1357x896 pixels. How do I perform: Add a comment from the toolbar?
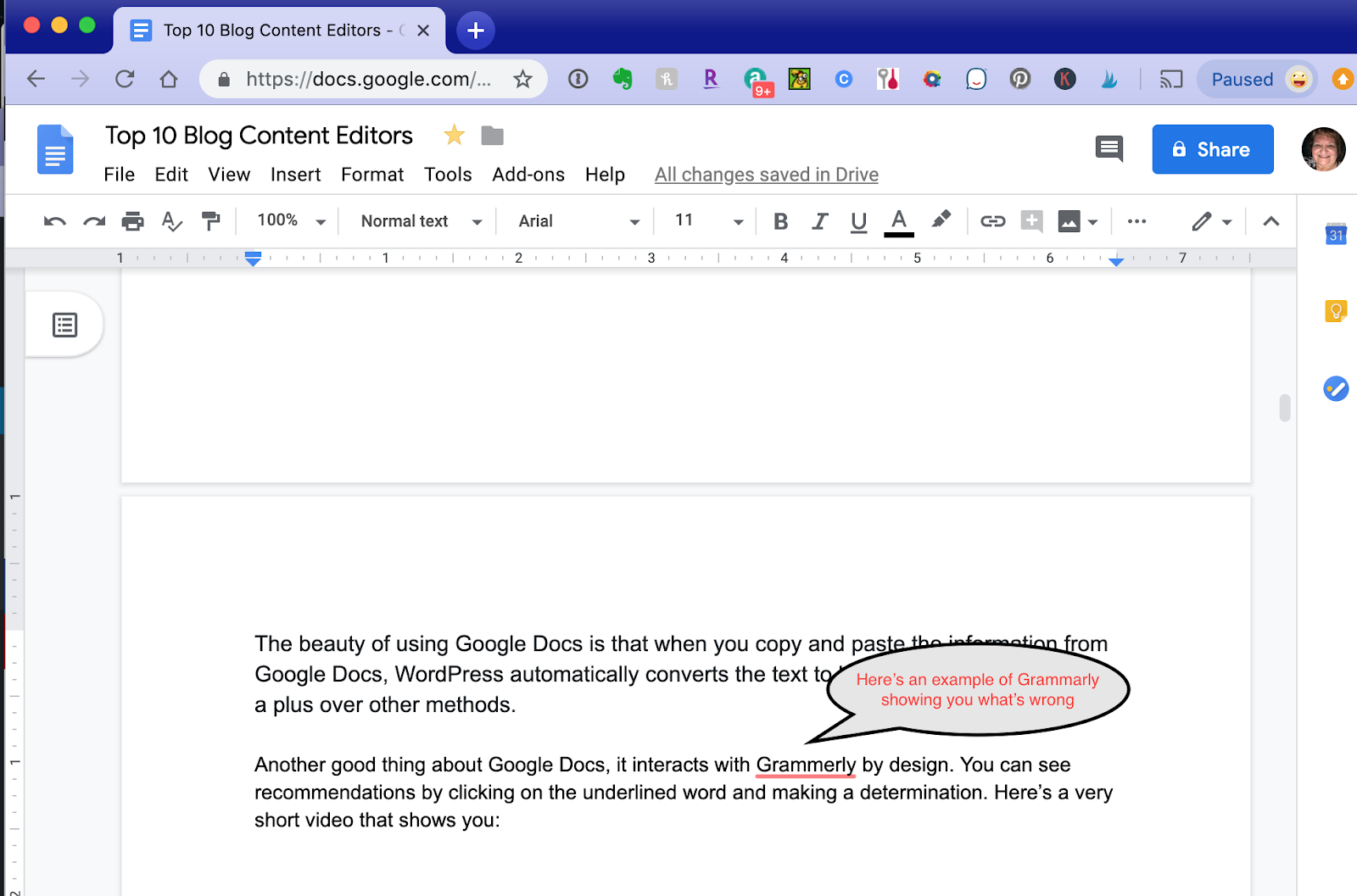pos(1031,221)
